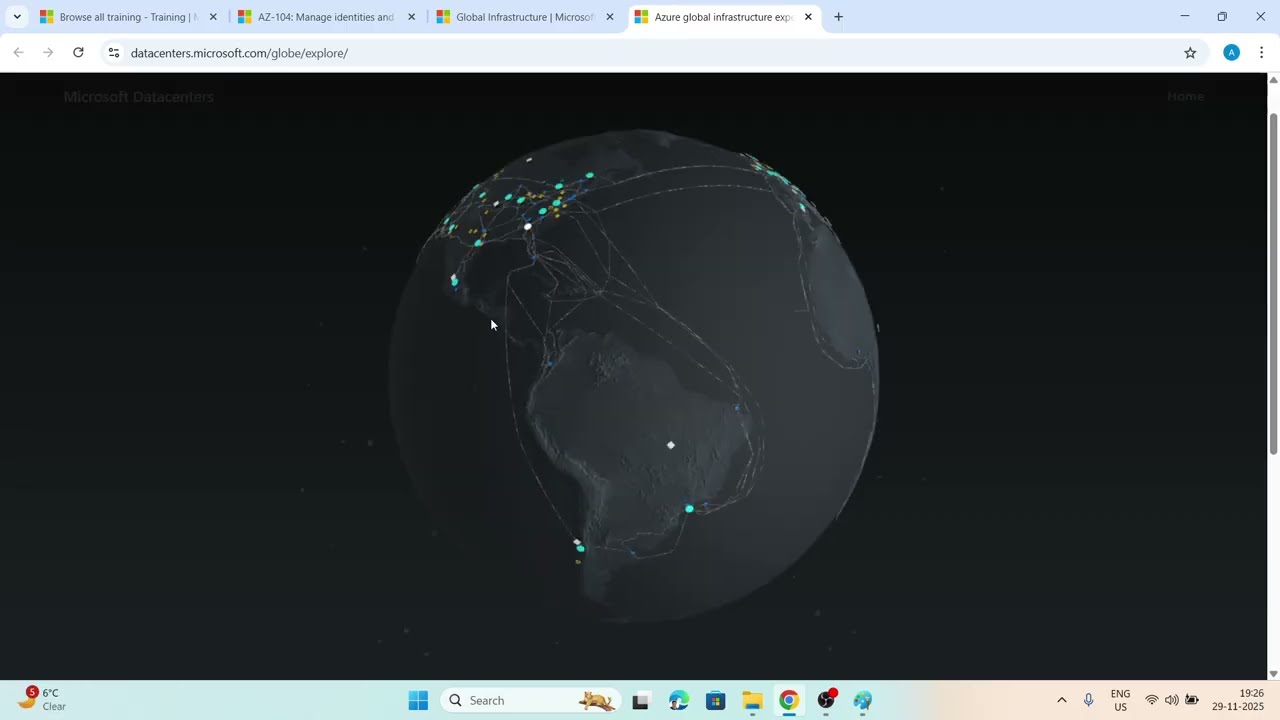1280x720 pixels.
Task: Switch to Browse all training tab
Action: click(127, 17)
